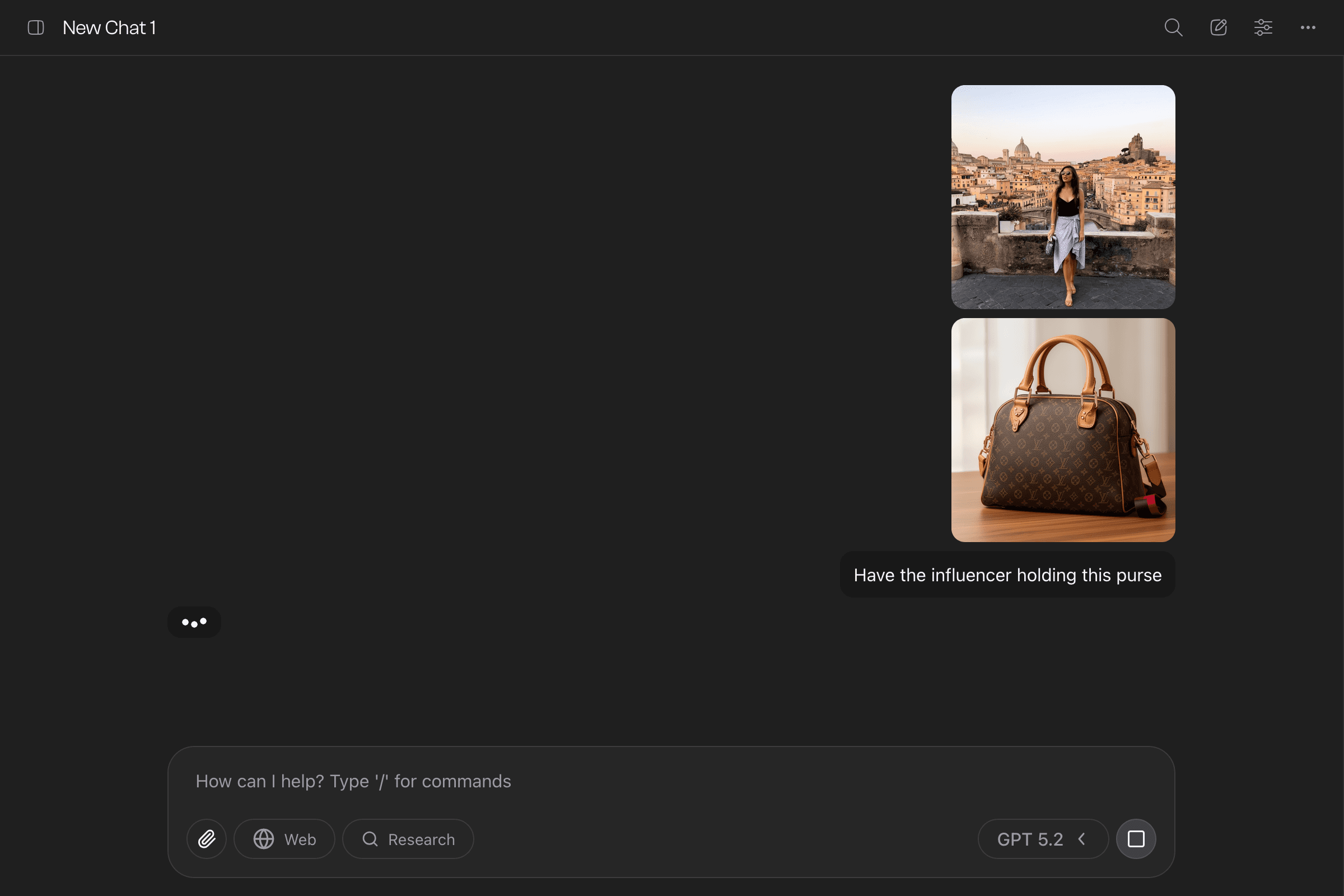This screenshot has height=896, width=1344.
Task: Click the globe icon on the Web button
Action: point(264,839)
